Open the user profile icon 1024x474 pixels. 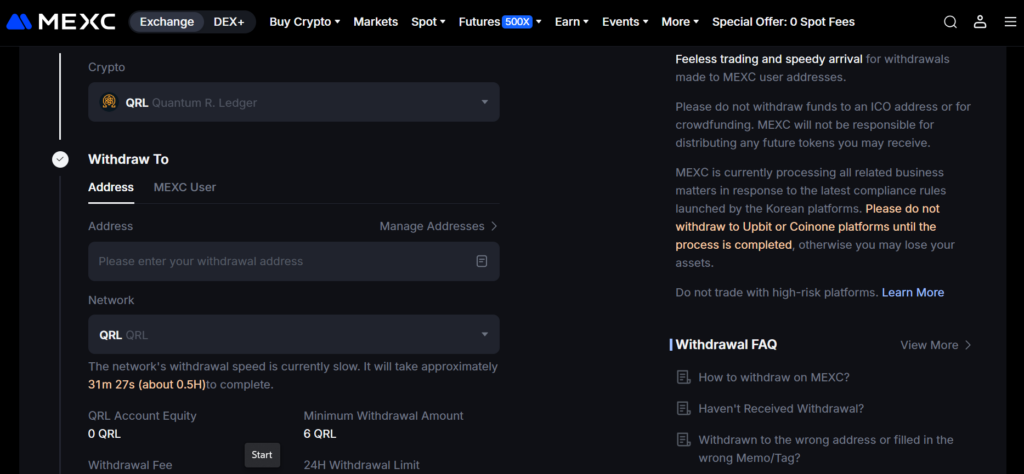(x=980, y=22)
